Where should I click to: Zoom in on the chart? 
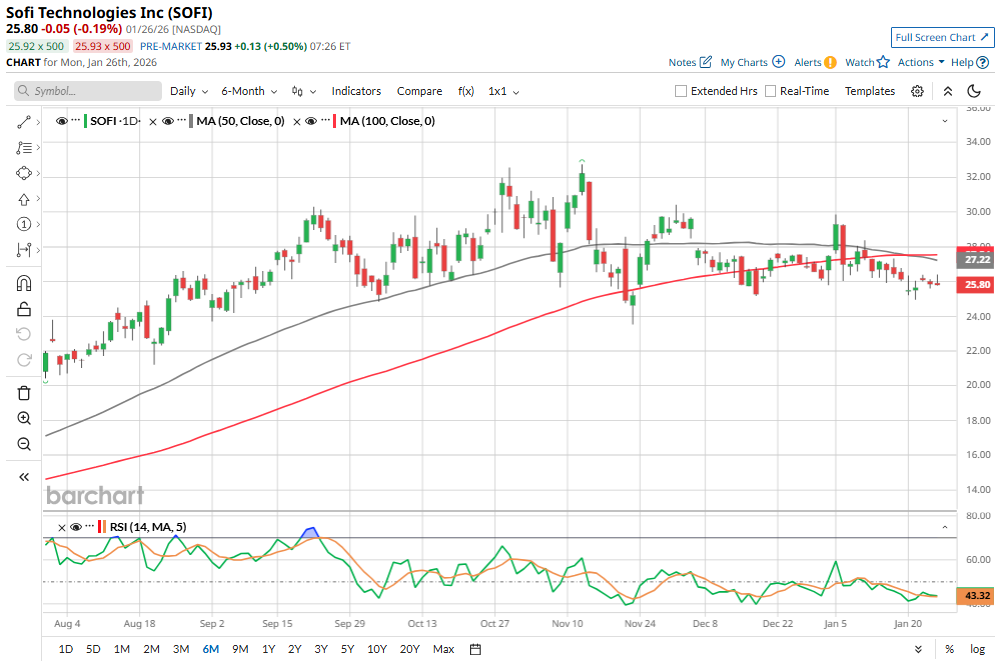[x=24, y=419]
